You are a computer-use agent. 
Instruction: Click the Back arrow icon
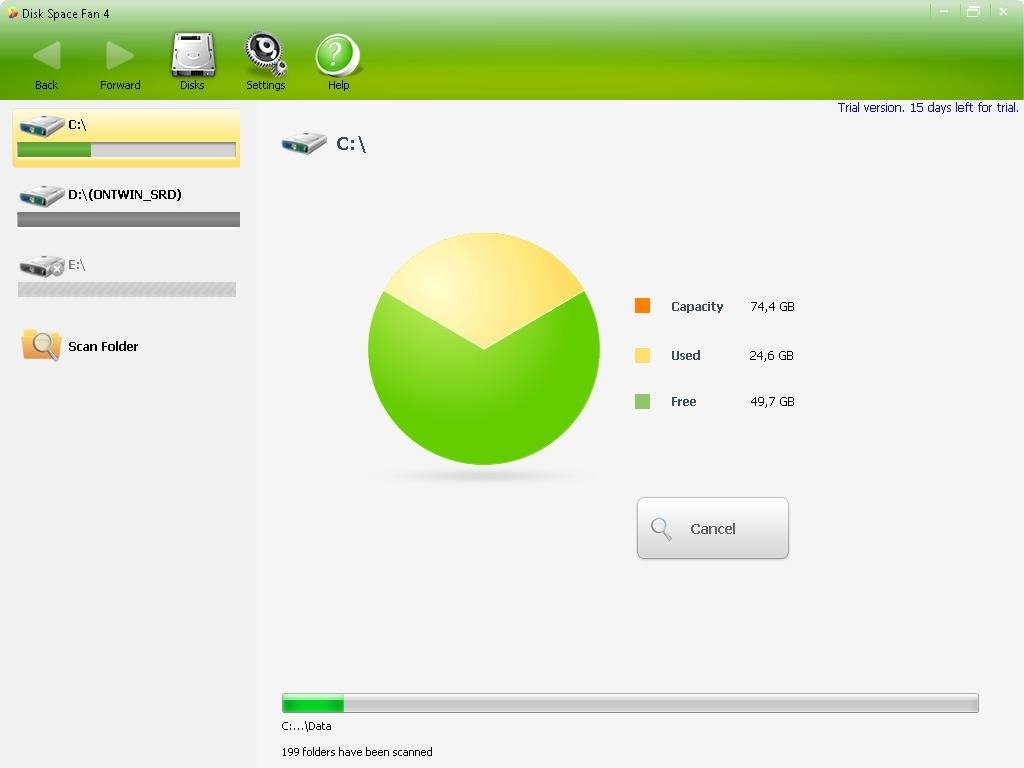[46, 56]
